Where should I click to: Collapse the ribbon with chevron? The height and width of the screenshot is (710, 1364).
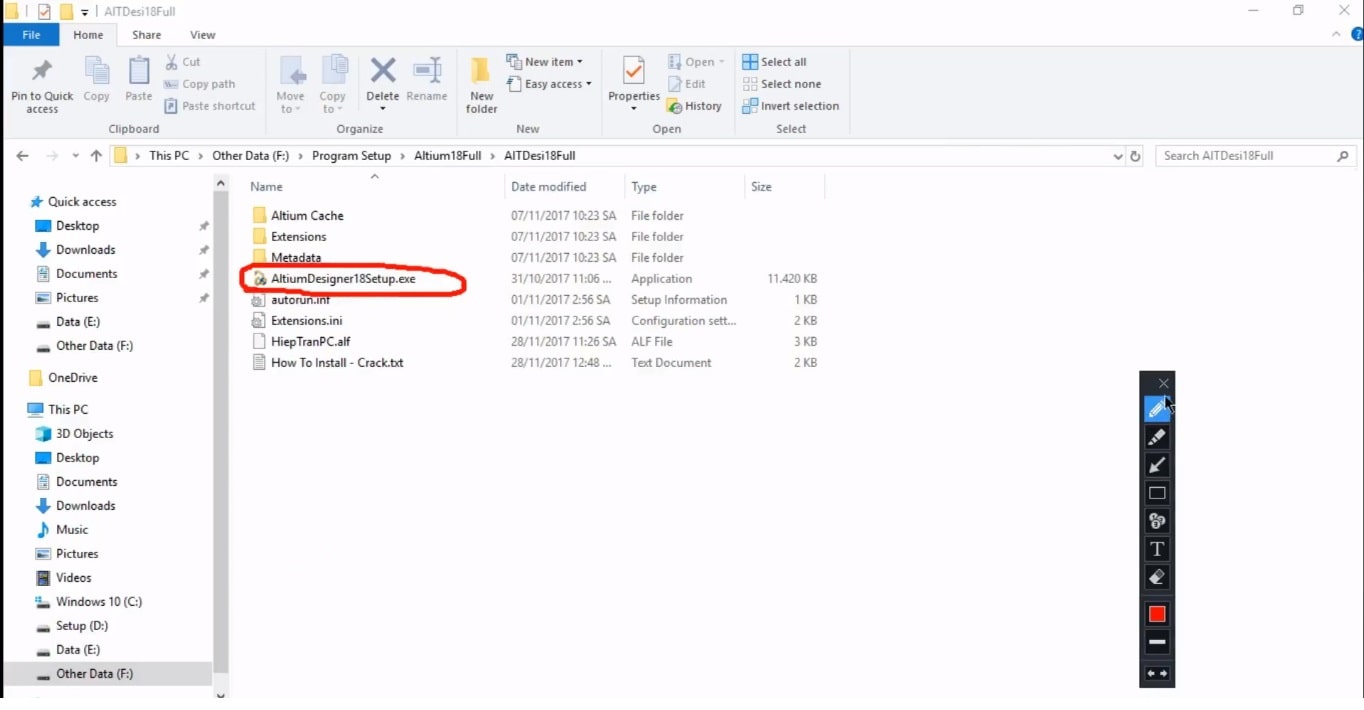pyautogui.click(x=1337, y=35)
